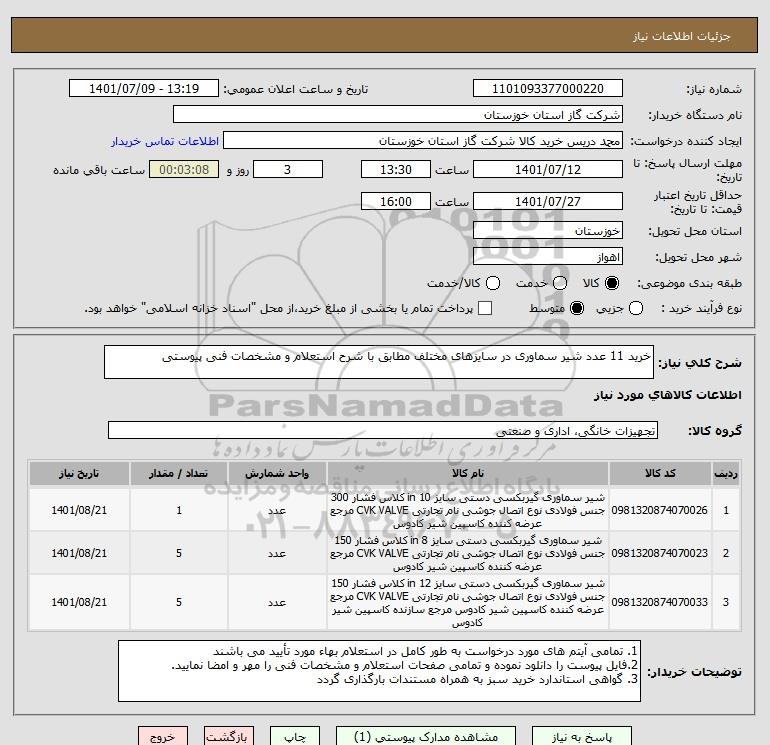Viewport: 770px width, 745px height.
Task: Click the 8 in valve description in row 2
Action: (x=468, y=553)
